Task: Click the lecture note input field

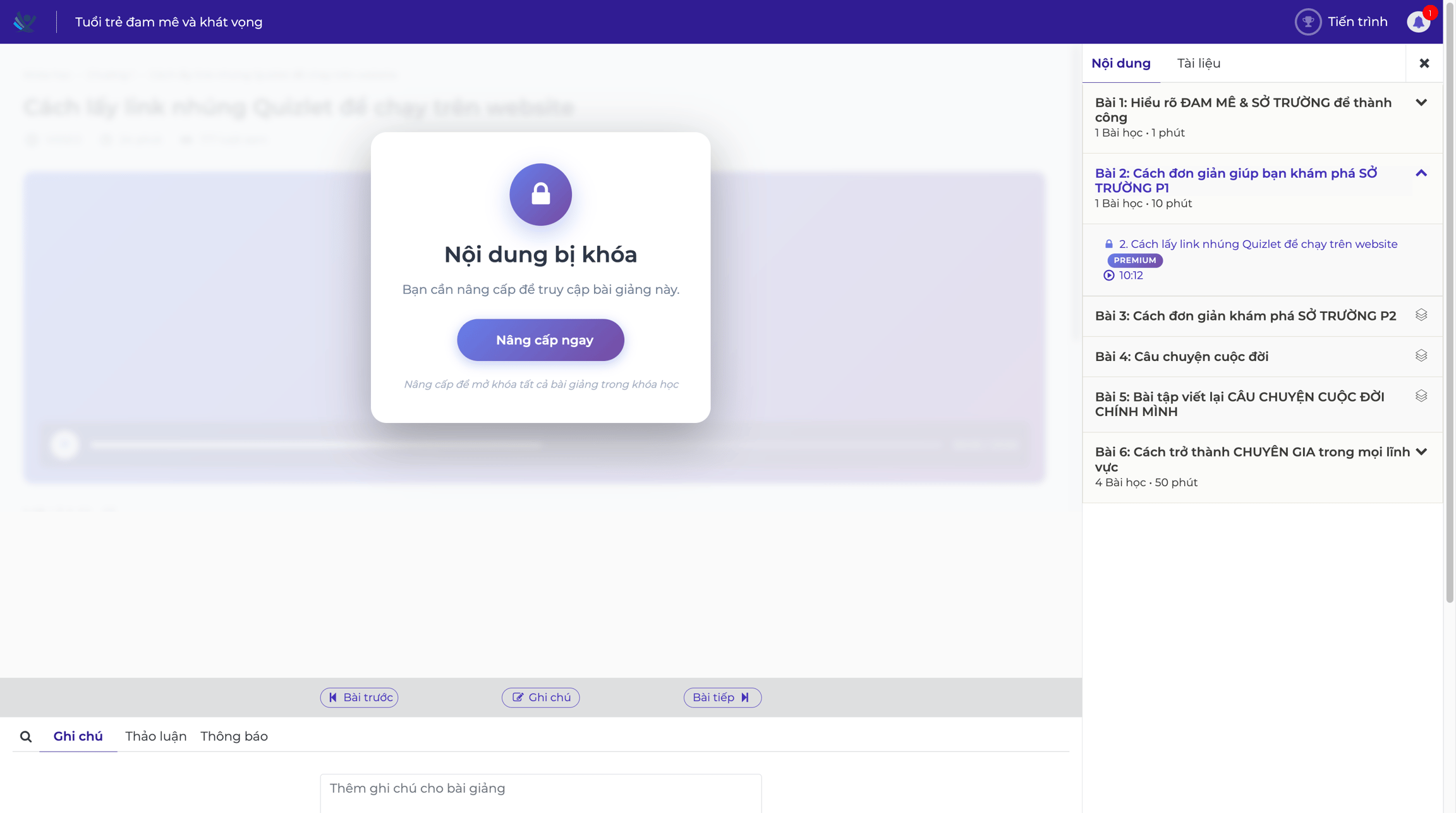Action: coord(540,793)
